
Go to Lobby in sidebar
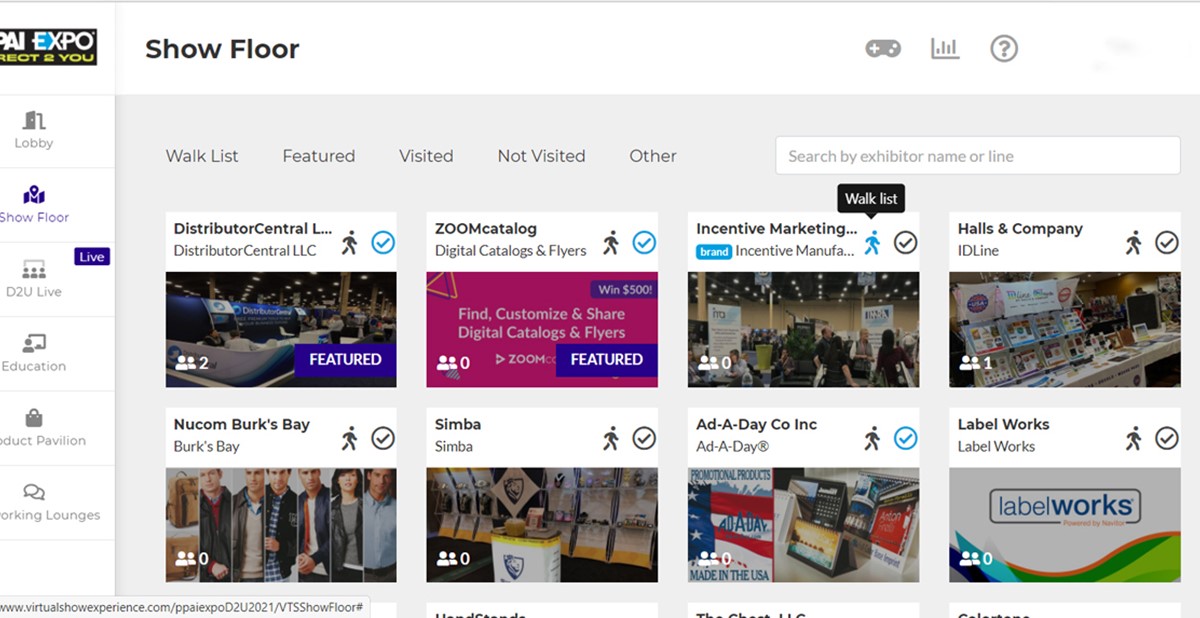[34, 130]
